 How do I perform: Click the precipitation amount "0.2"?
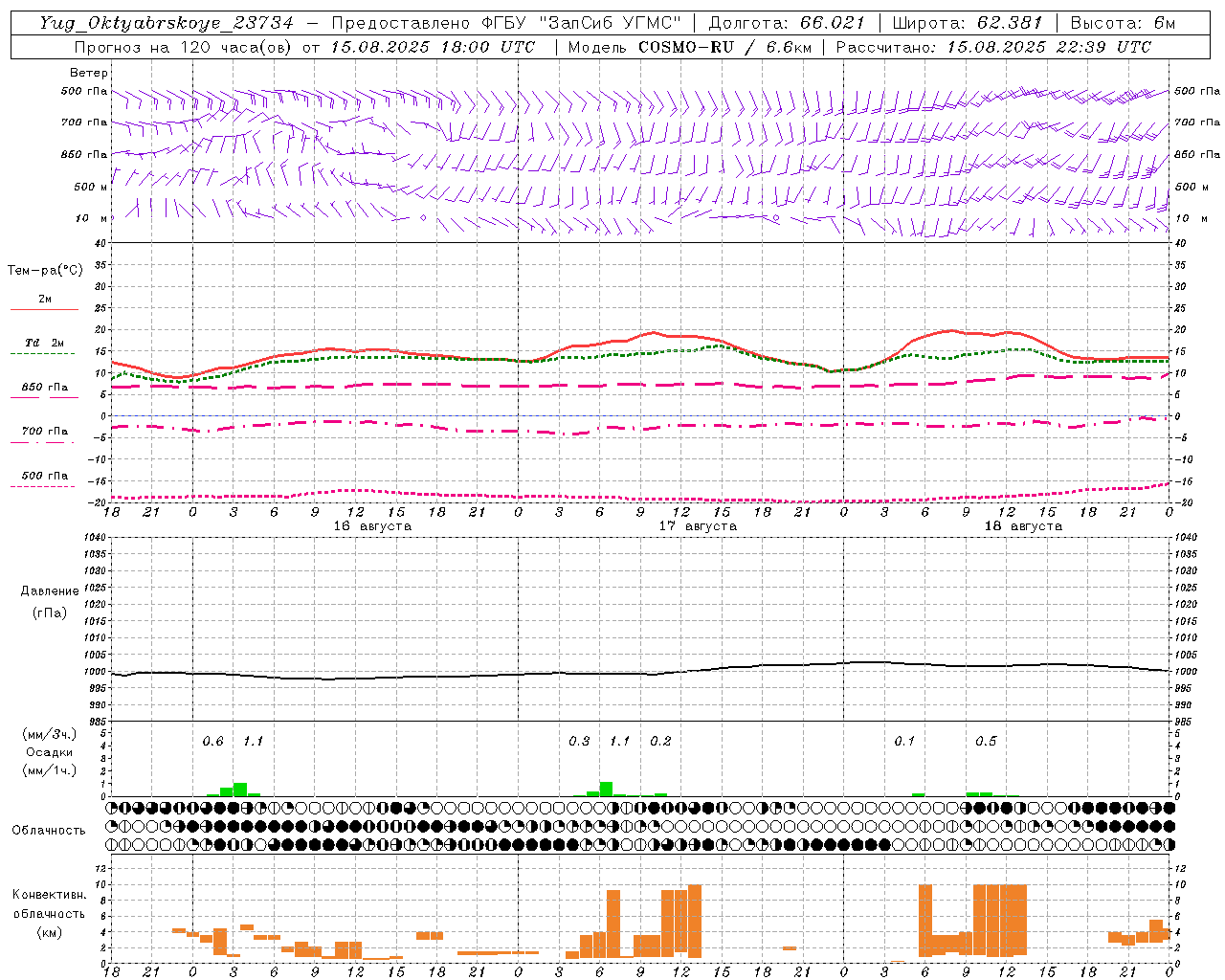[x=660, y=742]
